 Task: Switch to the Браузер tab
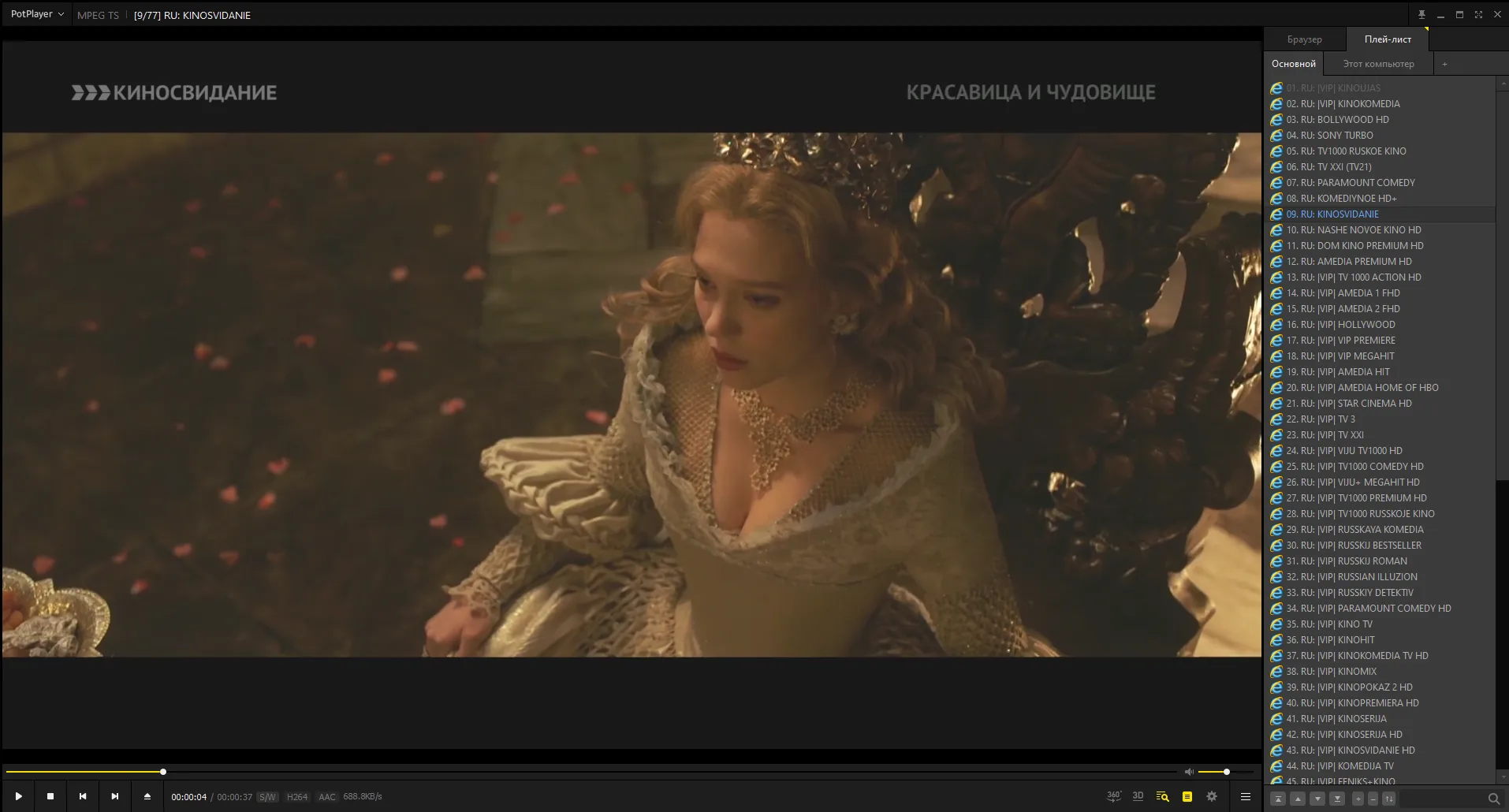(1304, 39)
